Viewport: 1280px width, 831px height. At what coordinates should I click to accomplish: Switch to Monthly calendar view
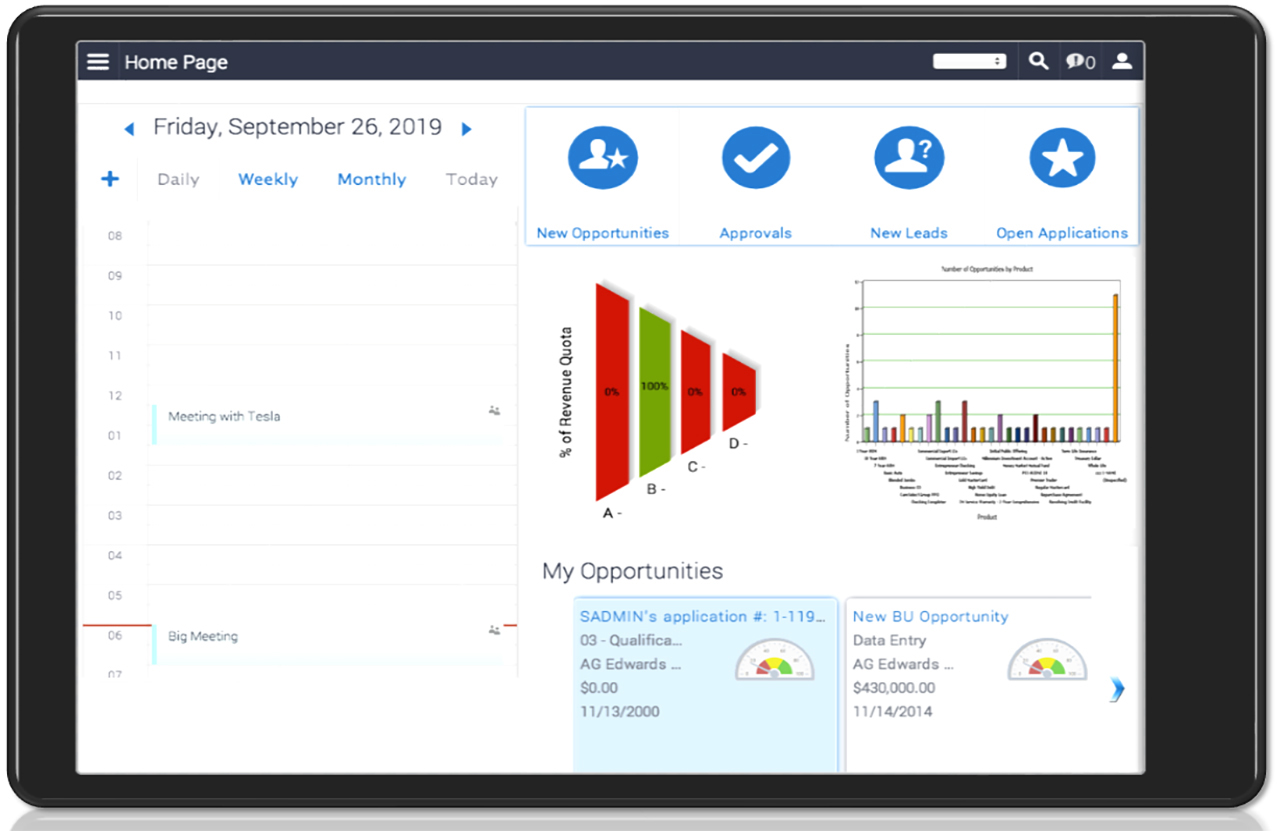click(x=372, y=180)
